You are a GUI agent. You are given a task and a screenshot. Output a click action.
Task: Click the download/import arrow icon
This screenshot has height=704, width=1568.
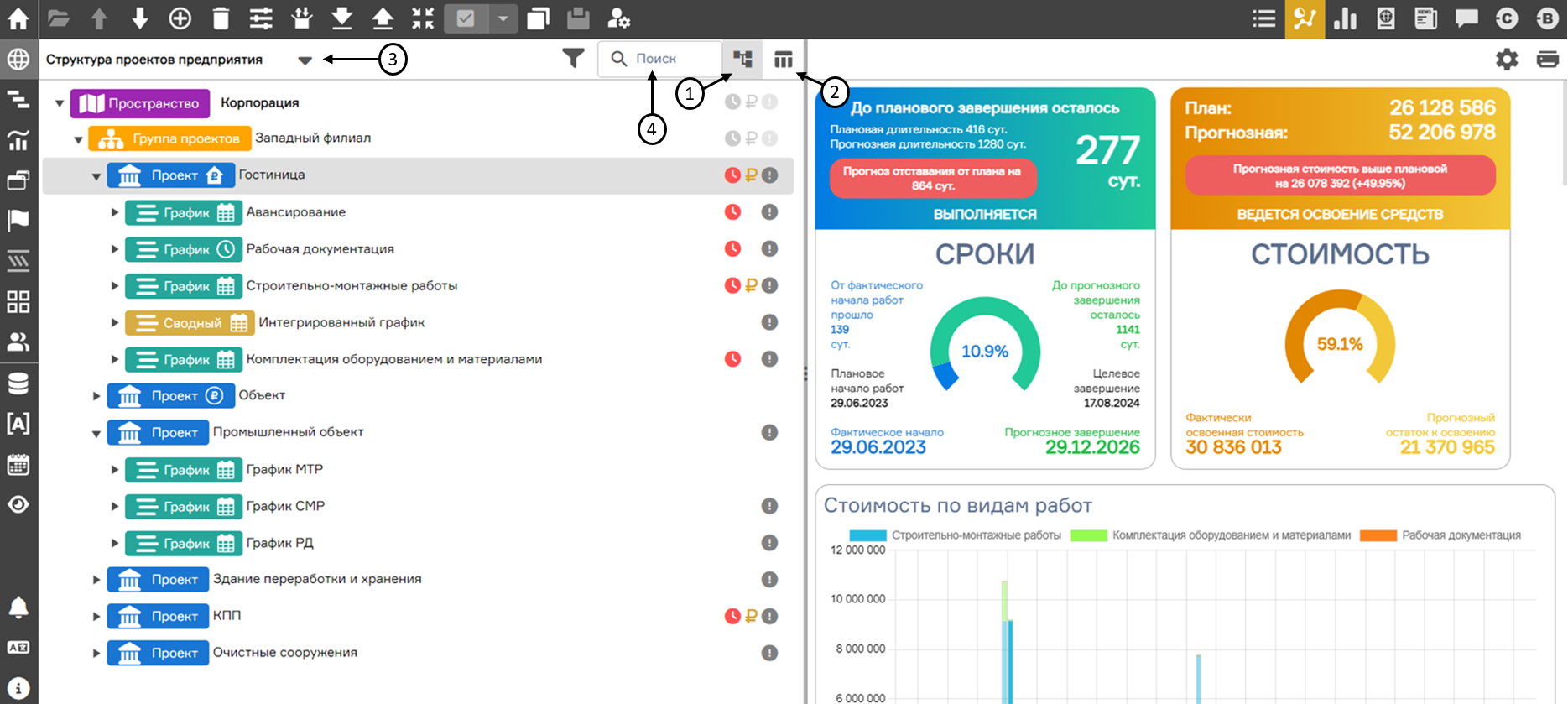[x=341, y=18]
